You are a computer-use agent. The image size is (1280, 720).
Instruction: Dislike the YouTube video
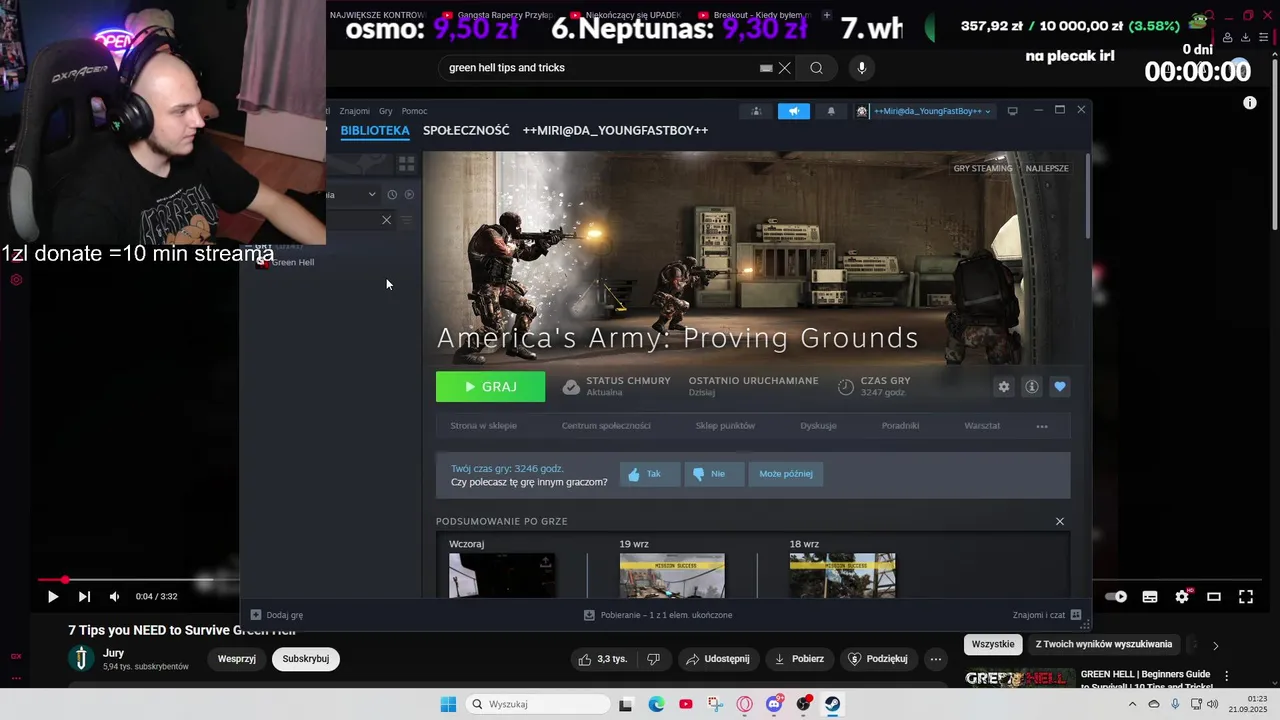pyautogui.click(x=653, y=659)
